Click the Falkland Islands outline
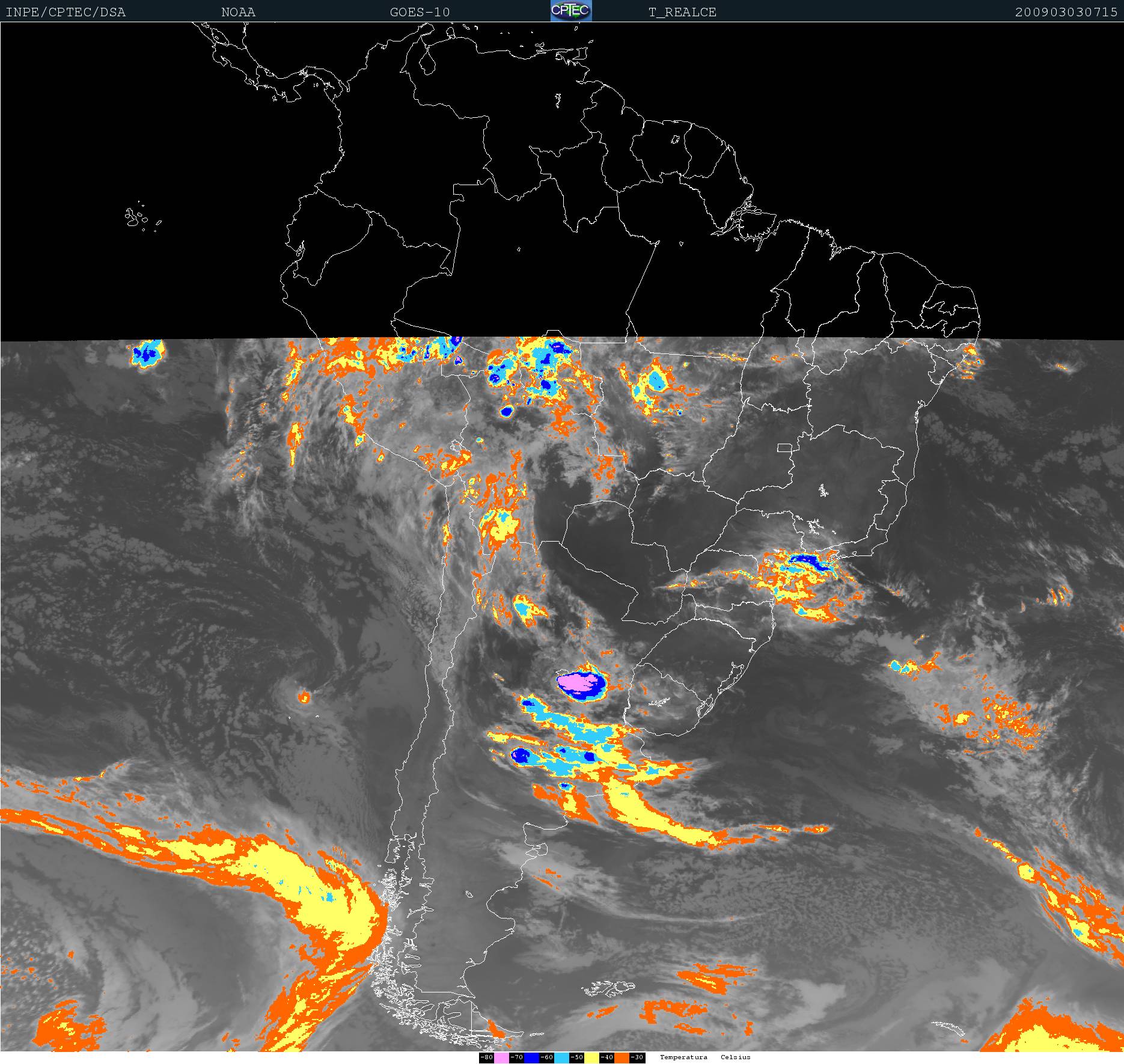The image size is (1124, 1064). (608, 988)
